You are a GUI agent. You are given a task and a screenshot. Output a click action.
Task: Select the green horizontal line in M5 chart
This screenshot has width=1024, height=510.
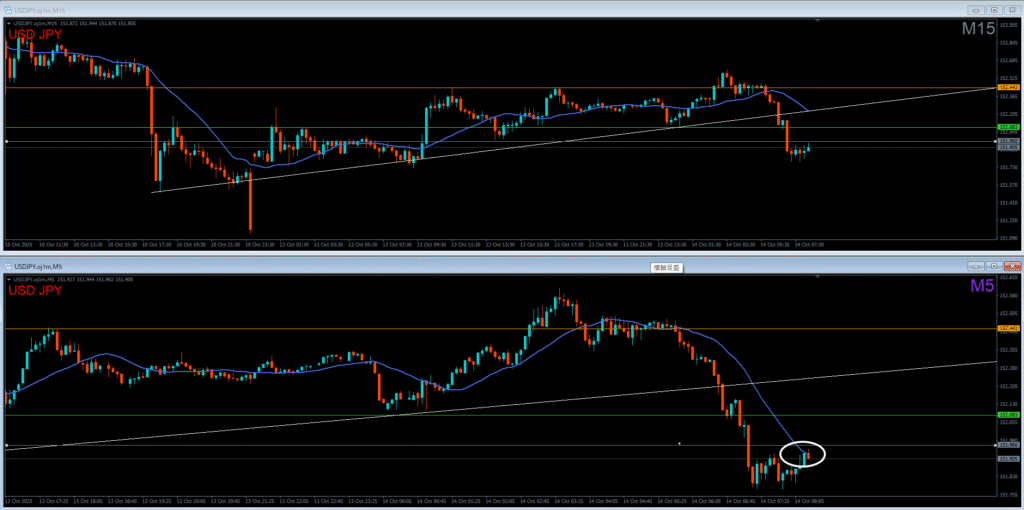pyautogui.click(x=300, y=414)
